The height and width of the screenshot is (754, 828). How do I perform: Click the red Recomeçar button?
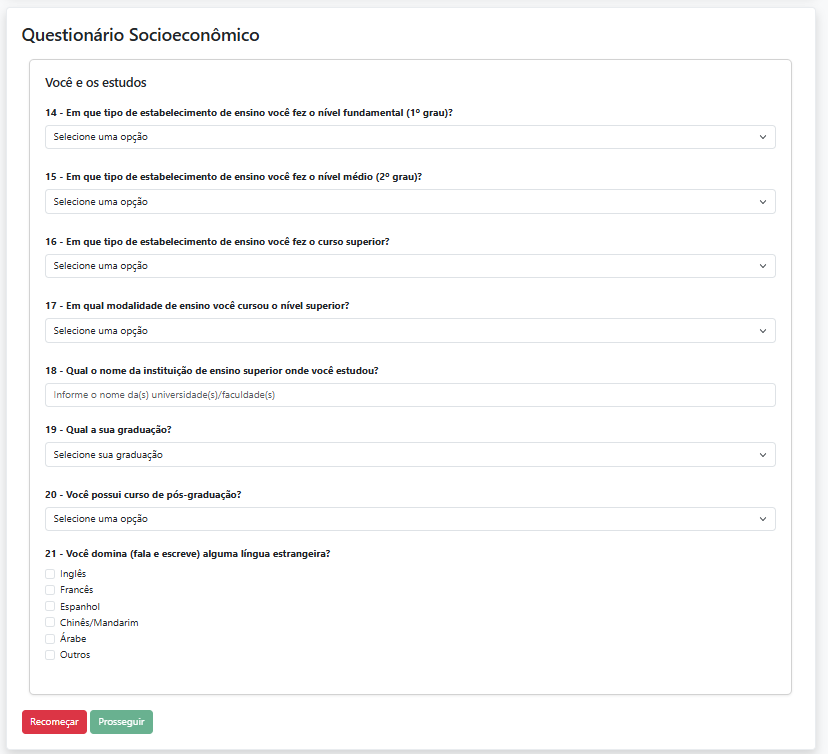click(54, 722)
